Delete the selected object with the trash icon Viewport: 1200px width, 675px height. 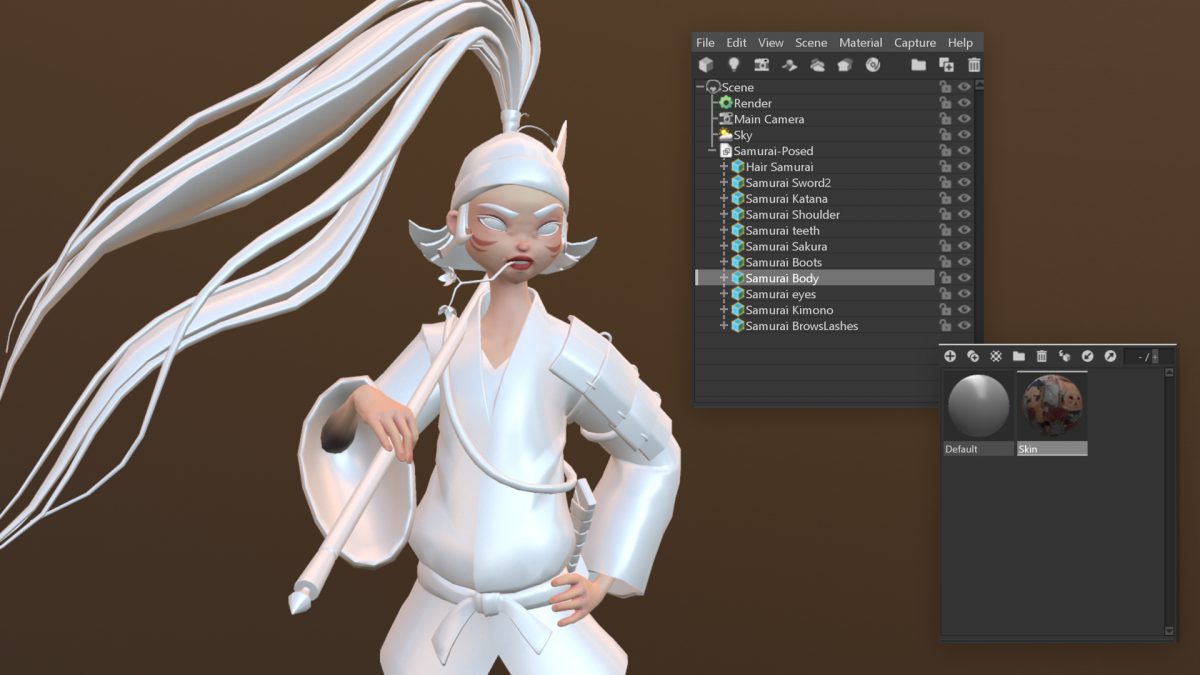974,64
